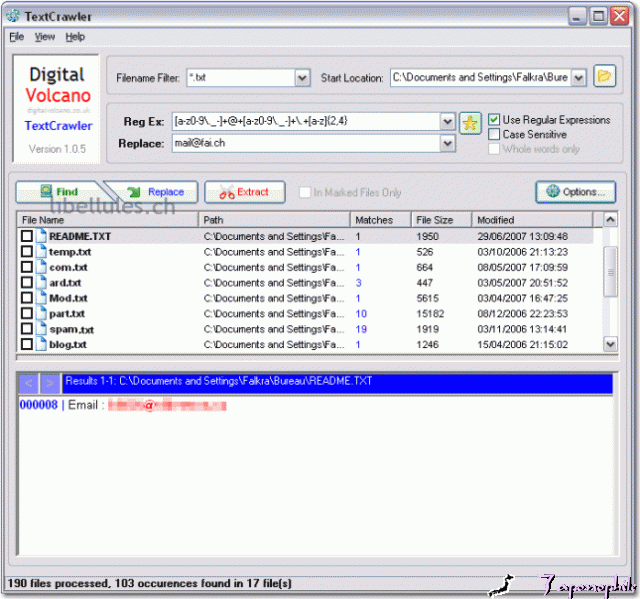Click the Find button
The height and width of the screenshot is (599, 640).
59,192
